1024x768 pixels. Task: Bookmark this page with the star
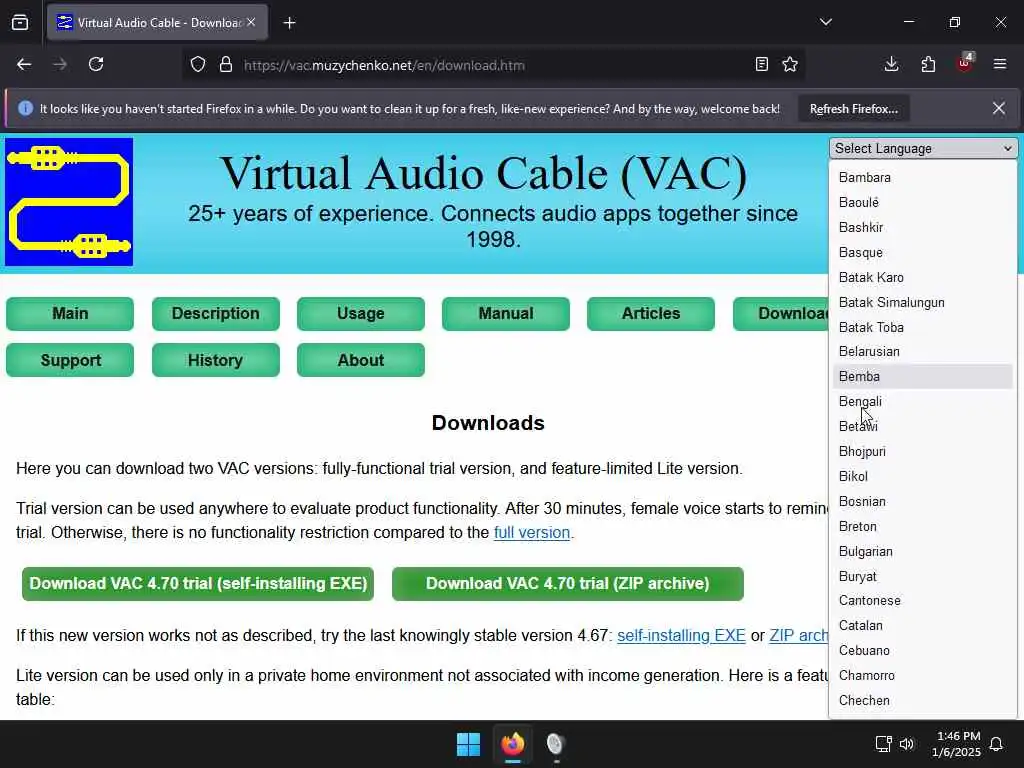[x=790, y=65]
